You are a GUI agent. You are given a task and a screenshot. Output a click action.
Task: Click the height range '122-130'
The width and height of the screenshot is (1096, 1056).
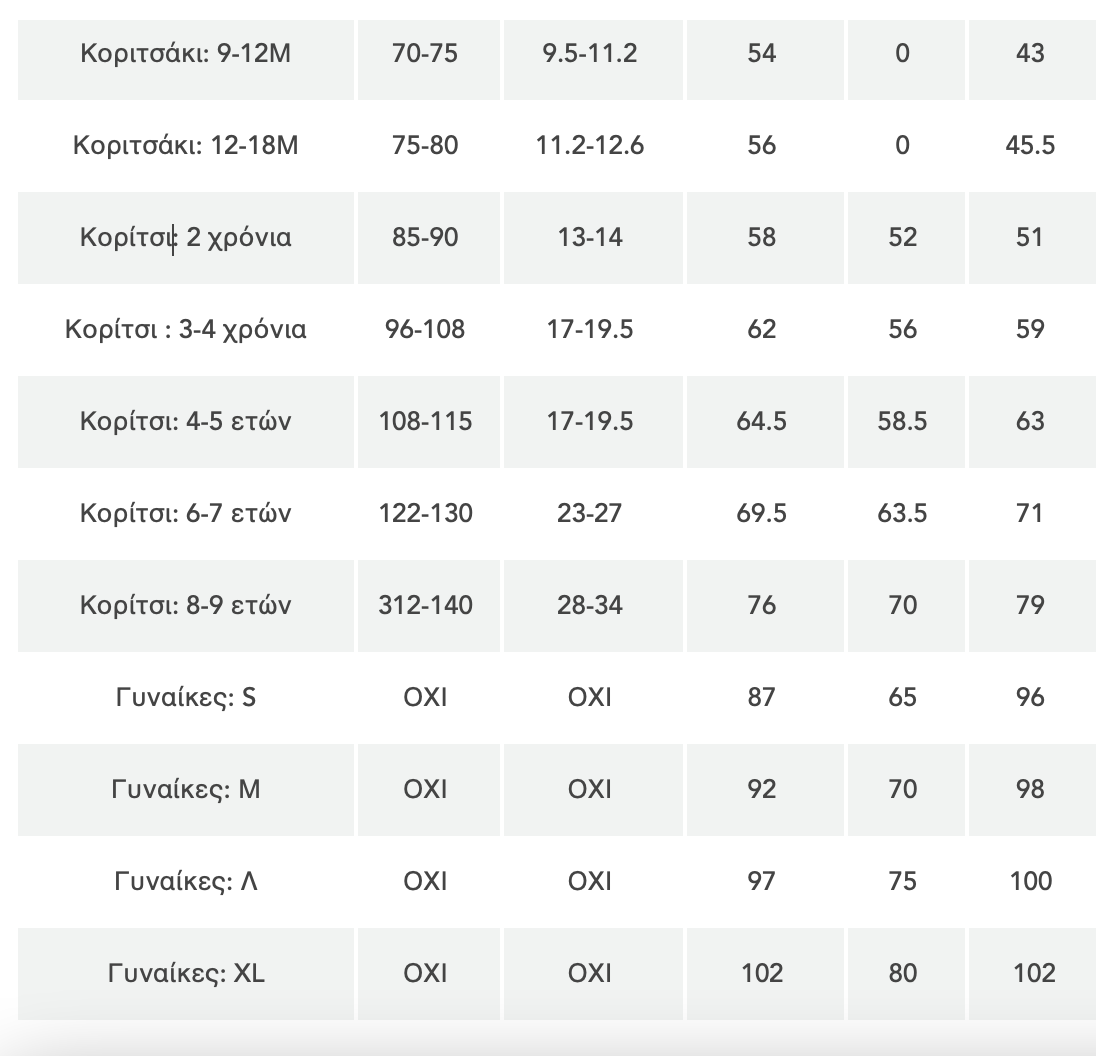pos(426,513)
